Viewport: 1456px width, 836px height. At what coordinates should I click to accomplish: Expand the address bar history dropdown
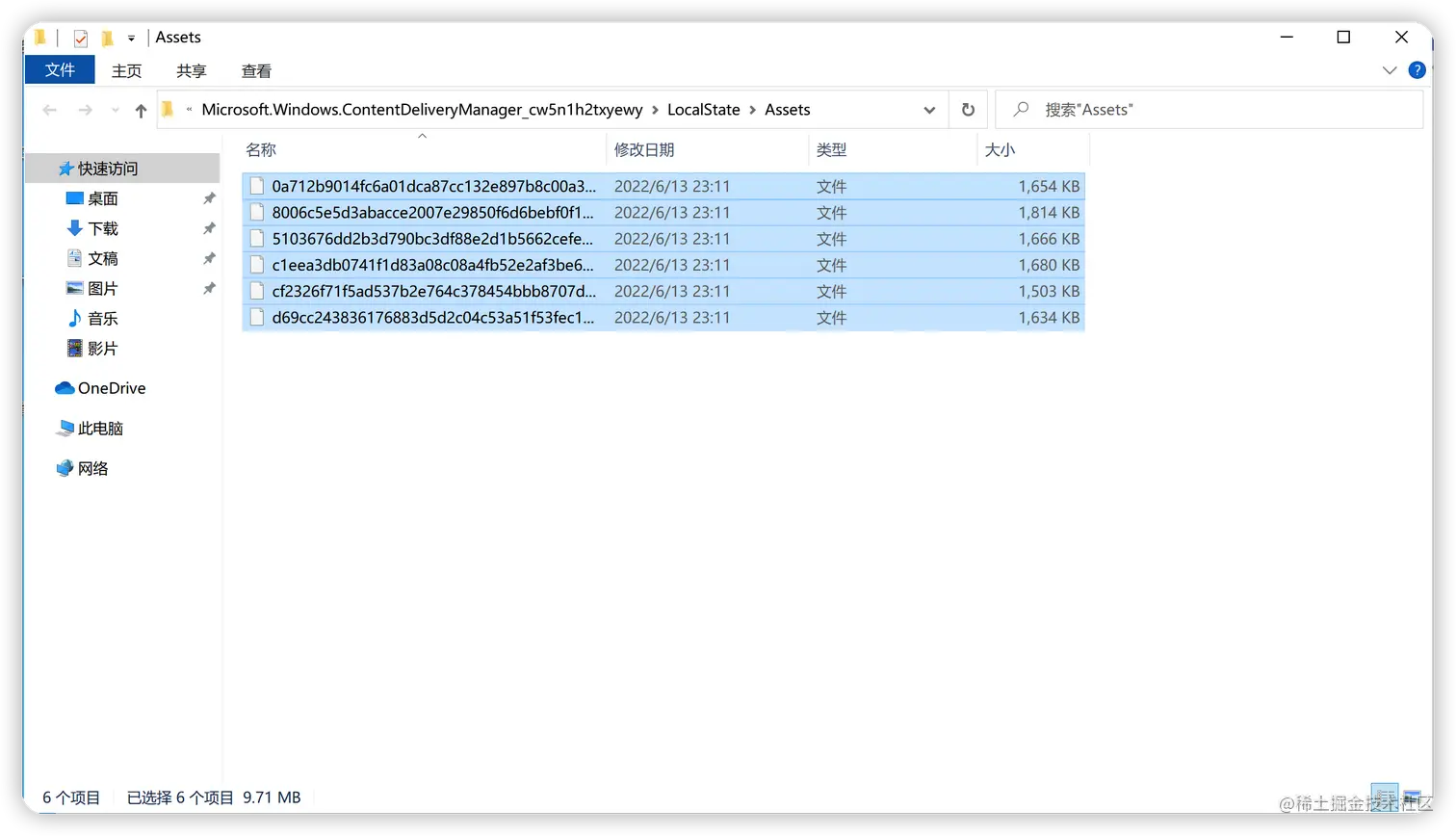(x=929, y=110)
